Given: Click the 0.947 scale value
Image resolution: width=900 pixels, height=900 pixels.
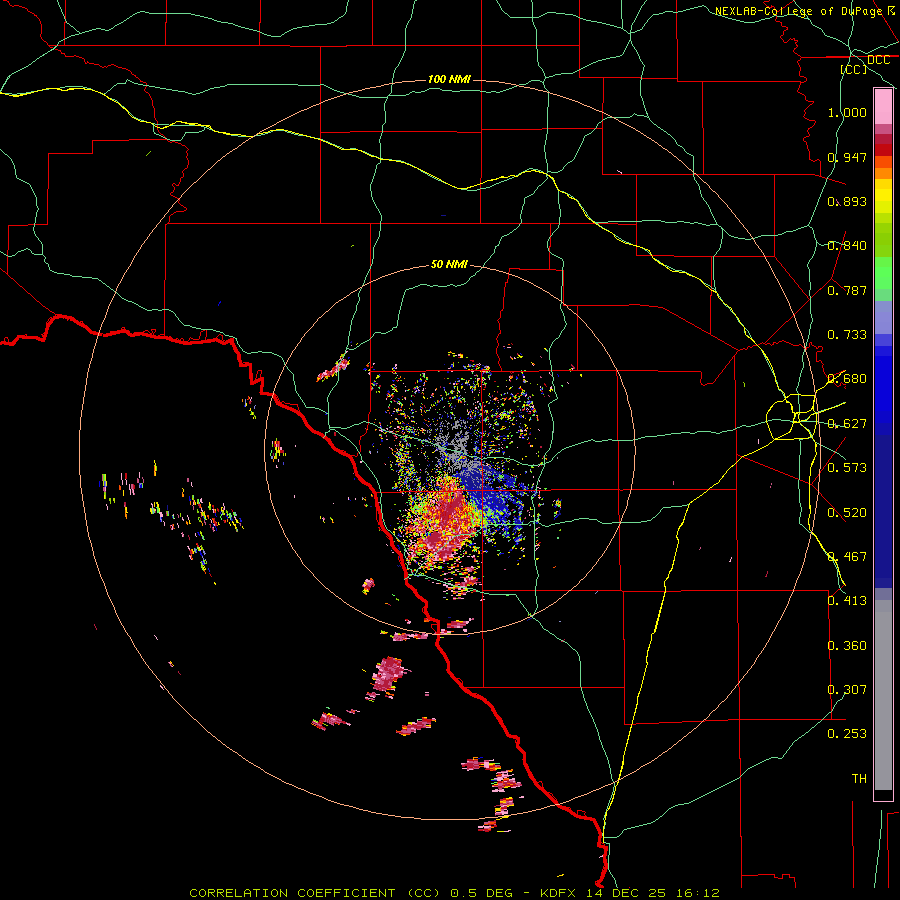Looking at the screenshot, I should point(847,157).
